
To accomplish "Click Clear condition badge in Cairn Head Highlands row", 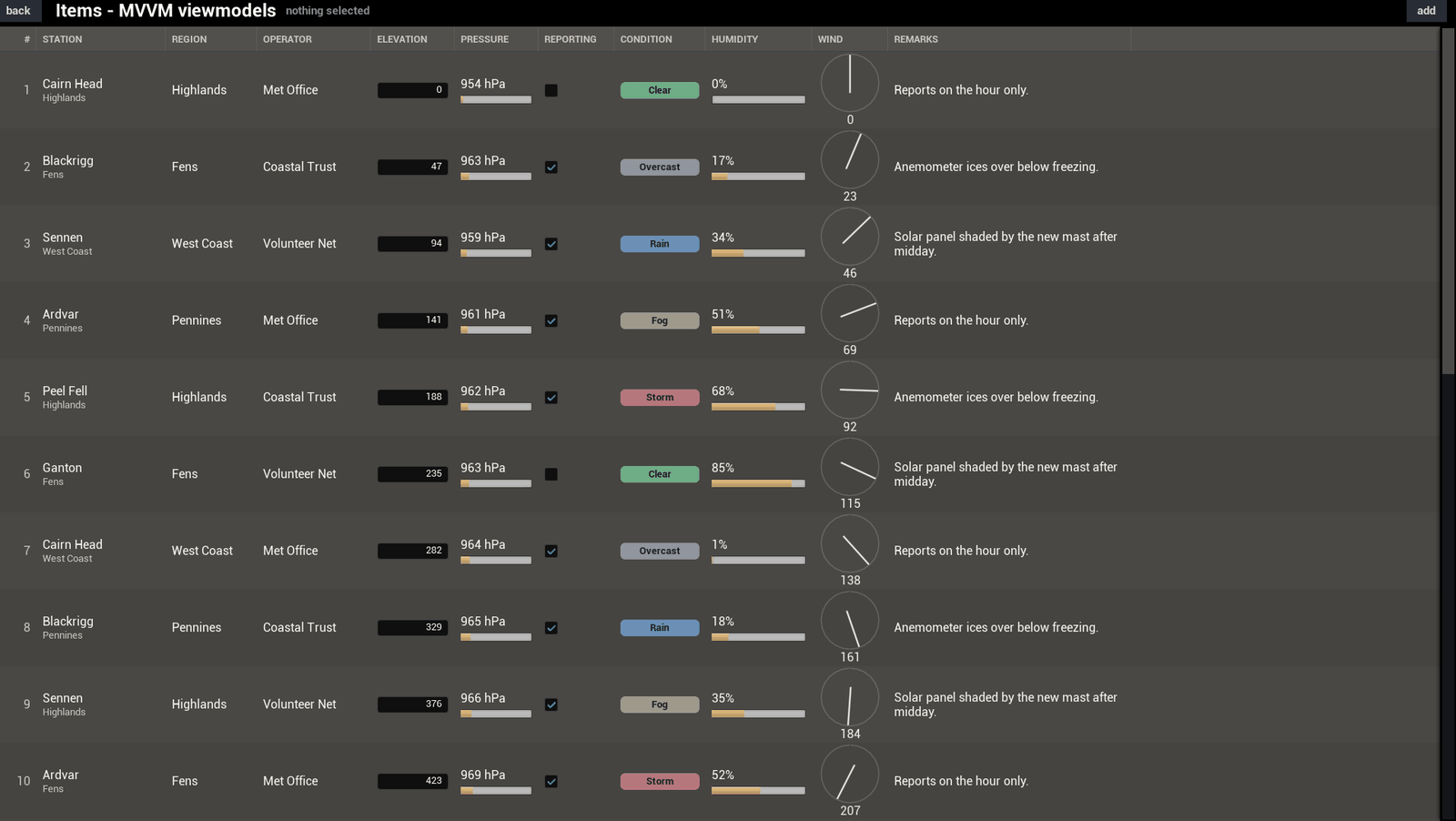I will click(x=660, y=90).
